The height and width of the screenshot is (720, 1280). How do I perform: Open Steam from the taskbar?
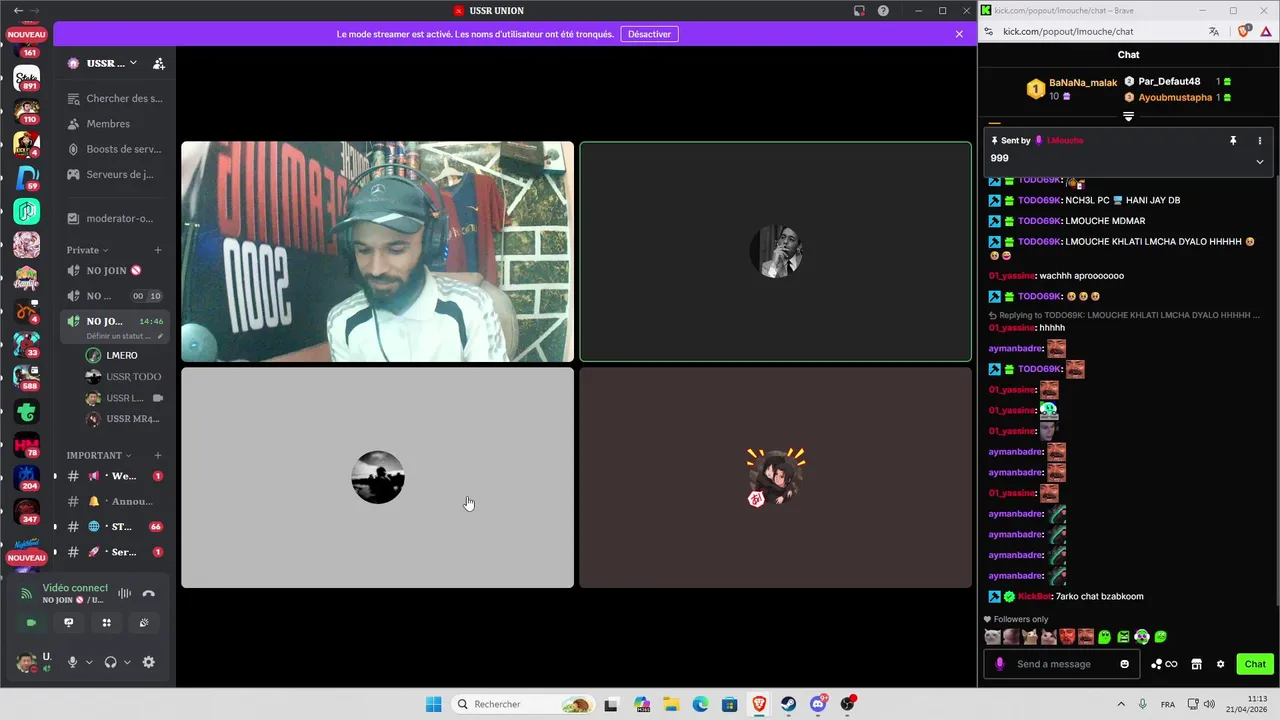[x=788, y=704]
